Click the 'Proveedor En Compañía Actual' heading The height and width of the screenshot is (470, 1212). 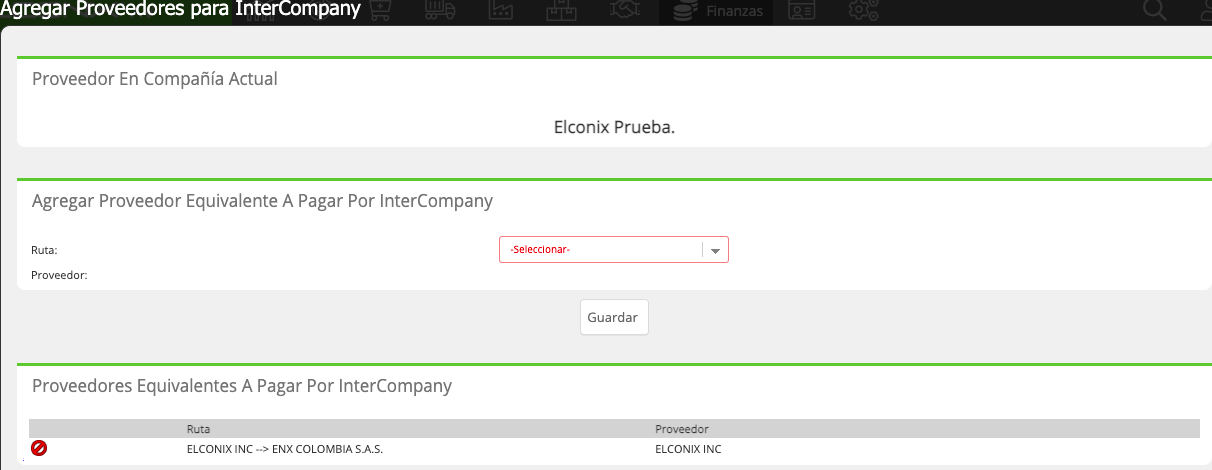coord(155,79)
